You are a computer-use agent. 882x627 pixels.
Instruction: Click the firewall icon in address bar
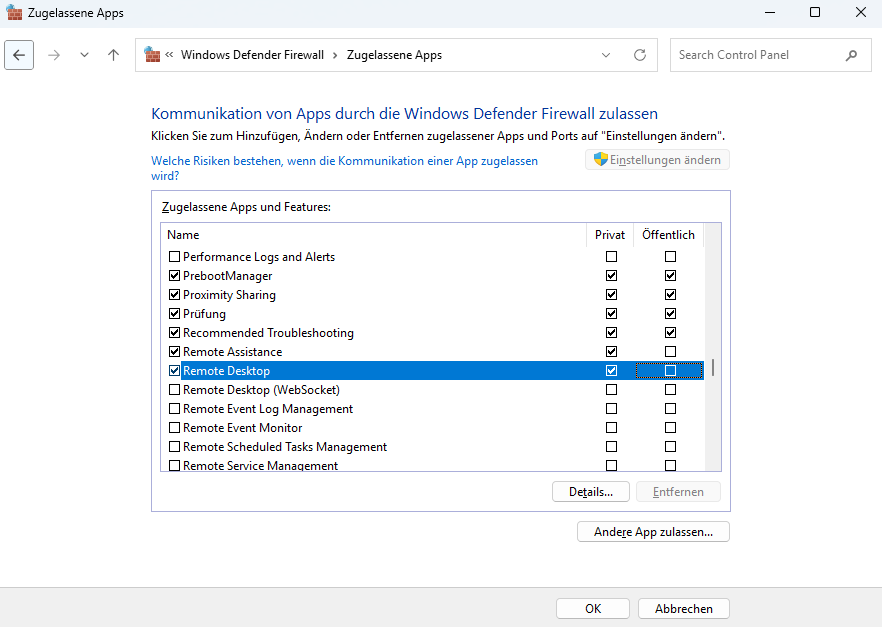pyautogui.click(x=152, y=55)
